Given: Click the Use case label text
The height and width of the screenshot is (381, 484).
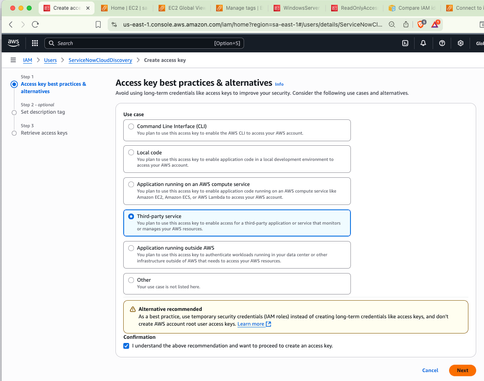Looking at the screenshot, I should tap(134, 114).
